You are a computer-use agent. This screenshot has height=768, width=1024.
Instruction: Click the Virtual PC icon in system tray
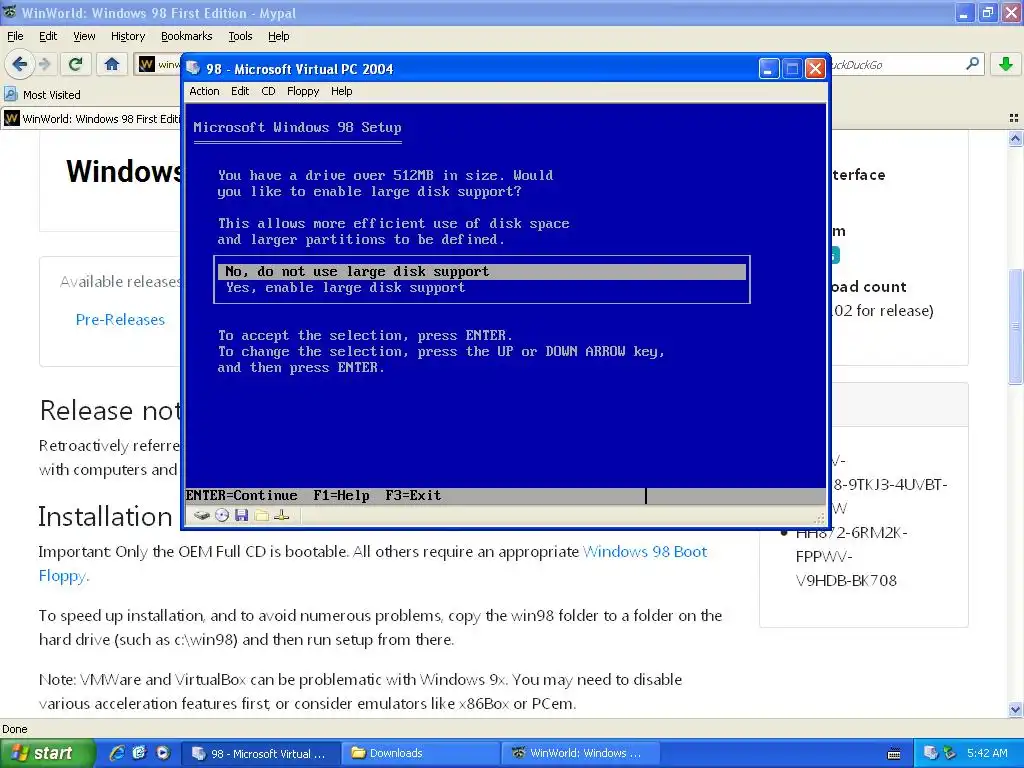[x=931, y=753]
